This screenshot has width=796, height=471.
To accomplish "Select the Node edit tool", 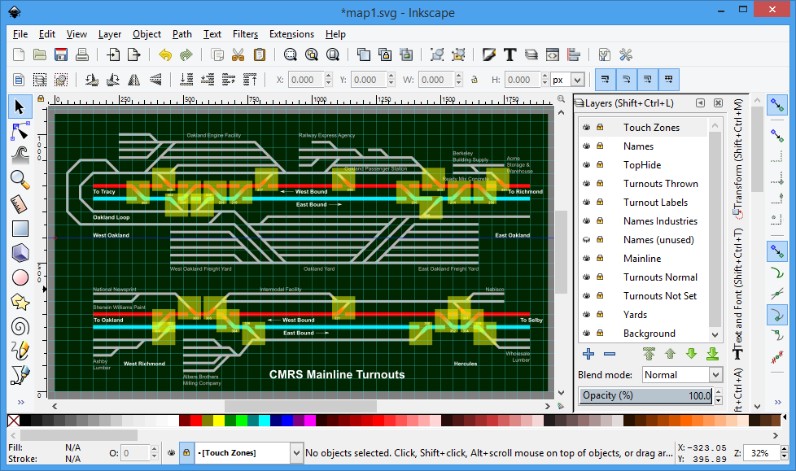I will coord(19,131).
